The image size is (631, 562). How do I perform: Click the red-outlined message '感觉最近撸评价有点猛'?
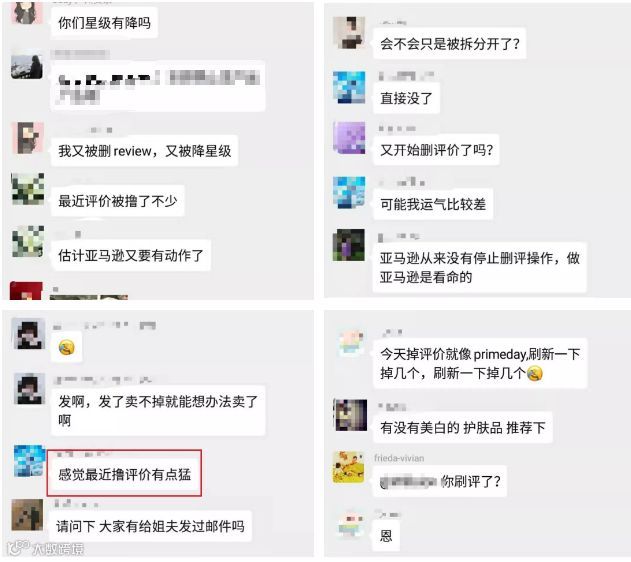coord(124,474)
